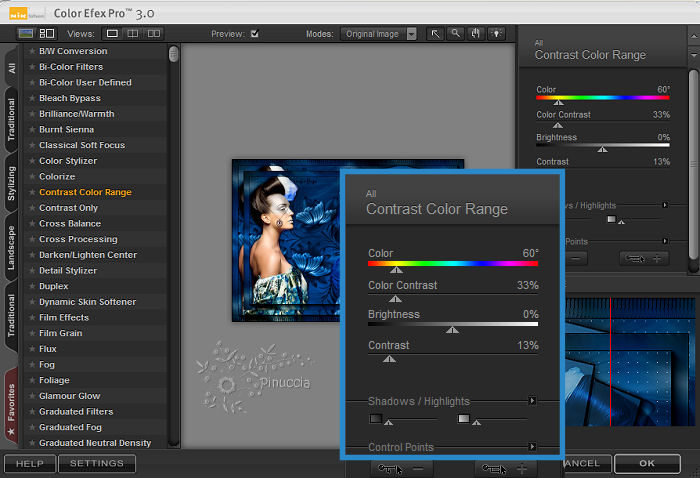
Task: Select the Film Grain filter in list
Action: click(x=63, y=333)
